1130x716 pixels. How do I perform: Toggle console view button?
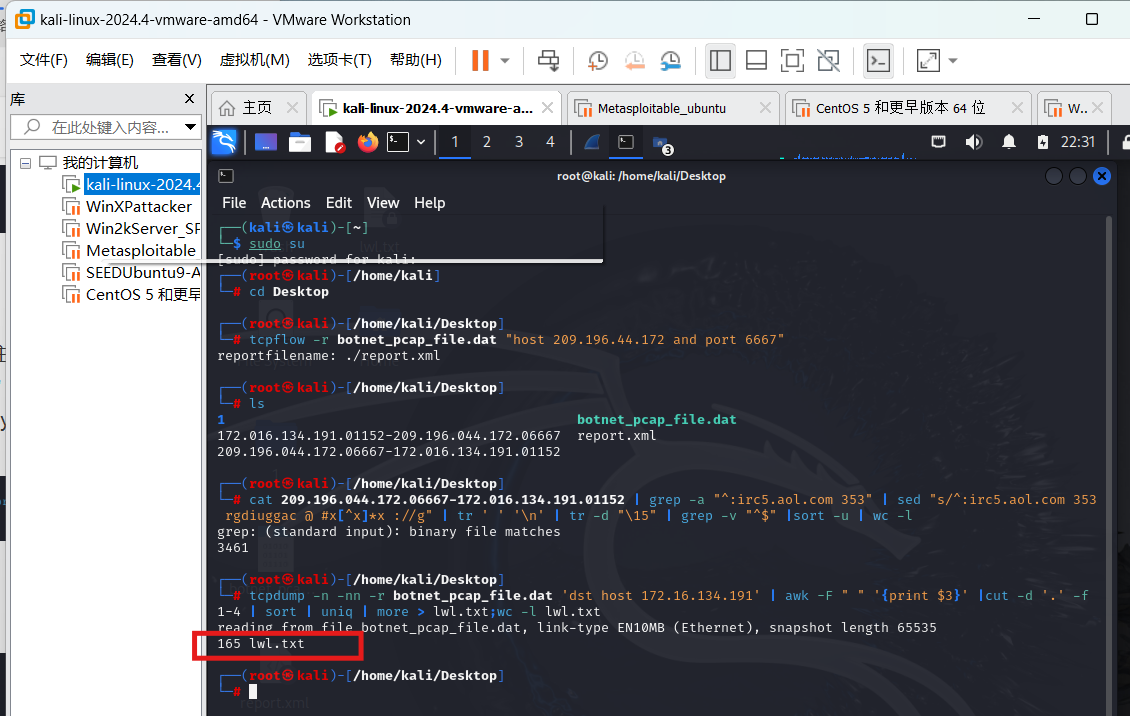click(x=878, y=61)
